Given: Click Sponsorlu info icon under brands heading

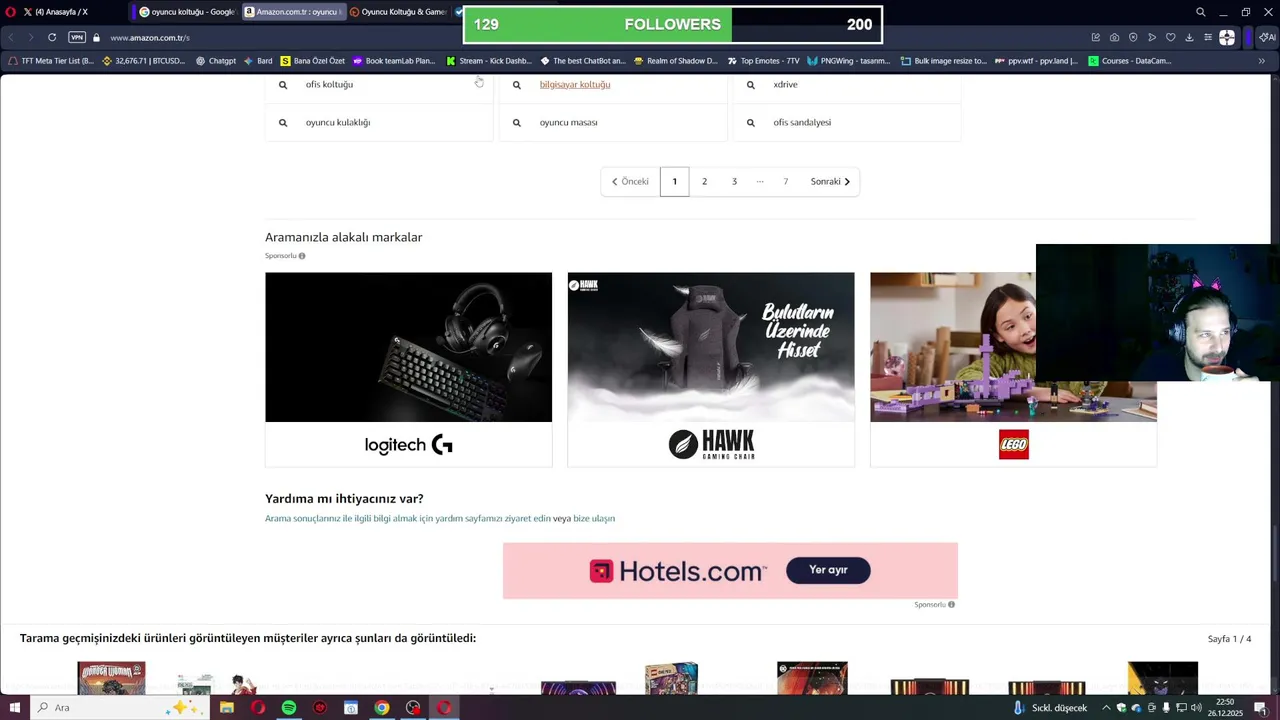Looking at the screenshot, I should point(302,256).
